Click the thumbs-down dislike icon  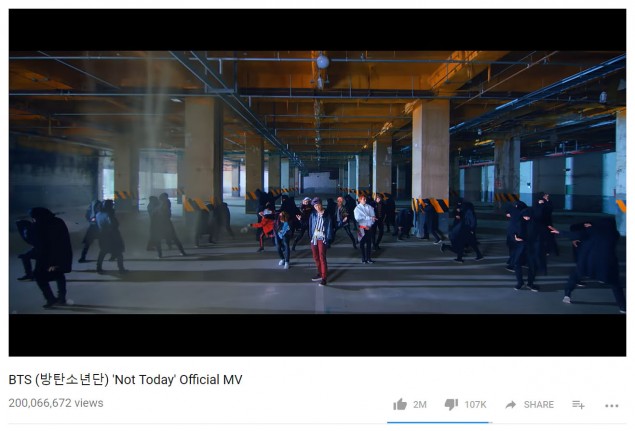(451, 404)
